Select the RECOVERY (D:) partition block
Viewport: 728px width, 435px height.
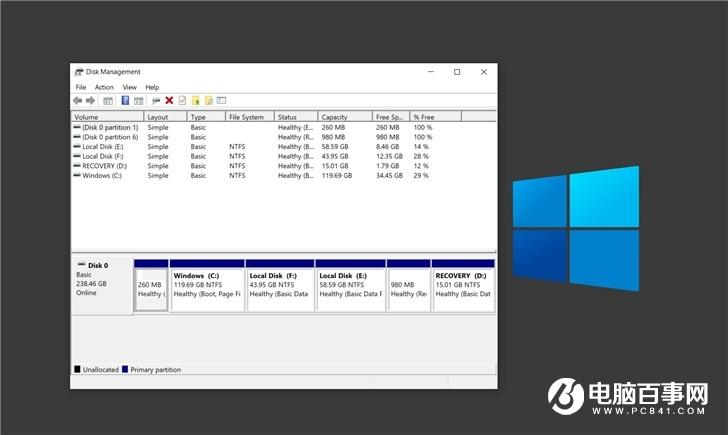coord(463,286)
